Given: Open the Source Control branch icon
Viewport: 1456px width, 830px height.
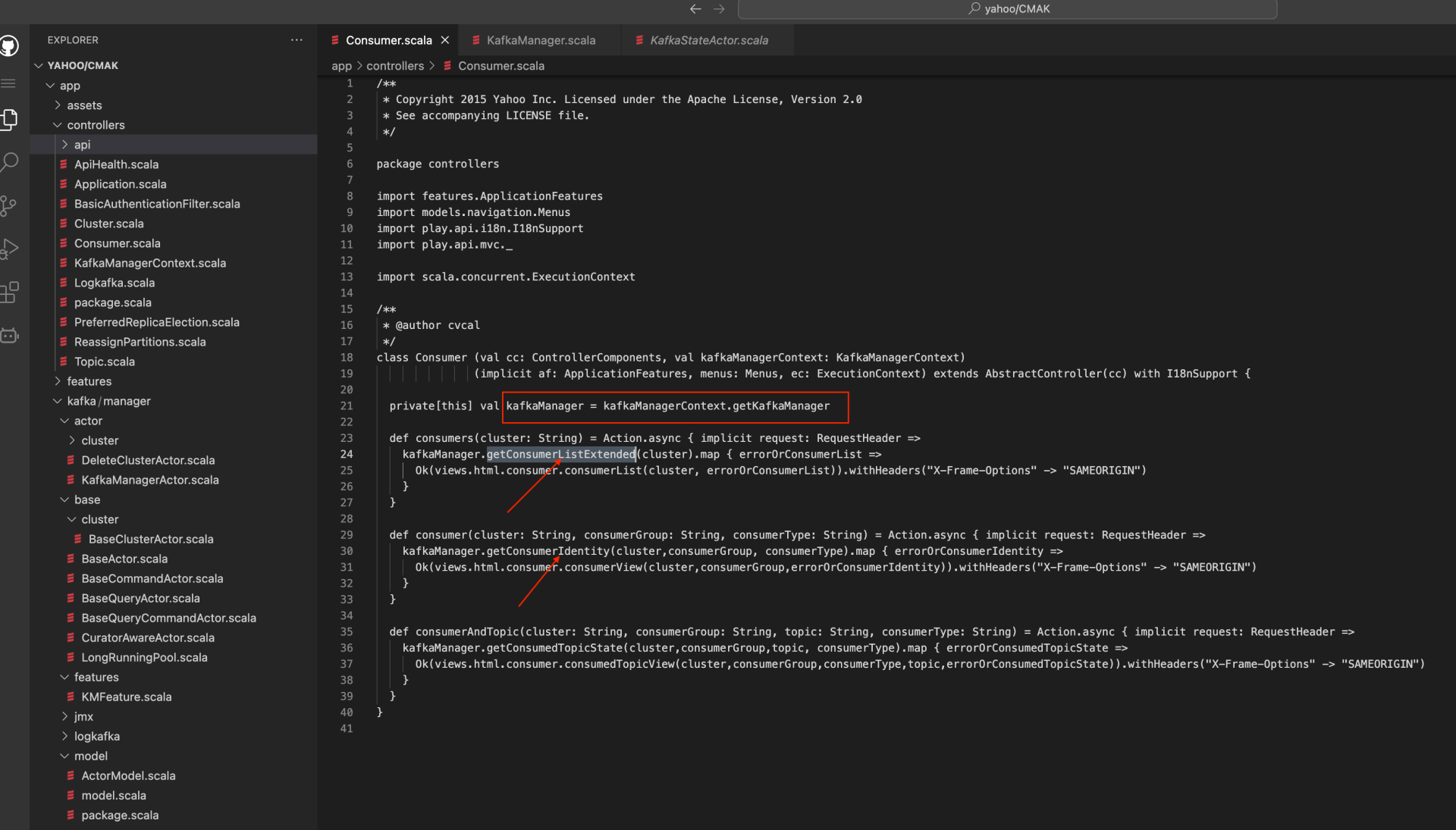Looking at the screenshot, I should pos(9,205).
